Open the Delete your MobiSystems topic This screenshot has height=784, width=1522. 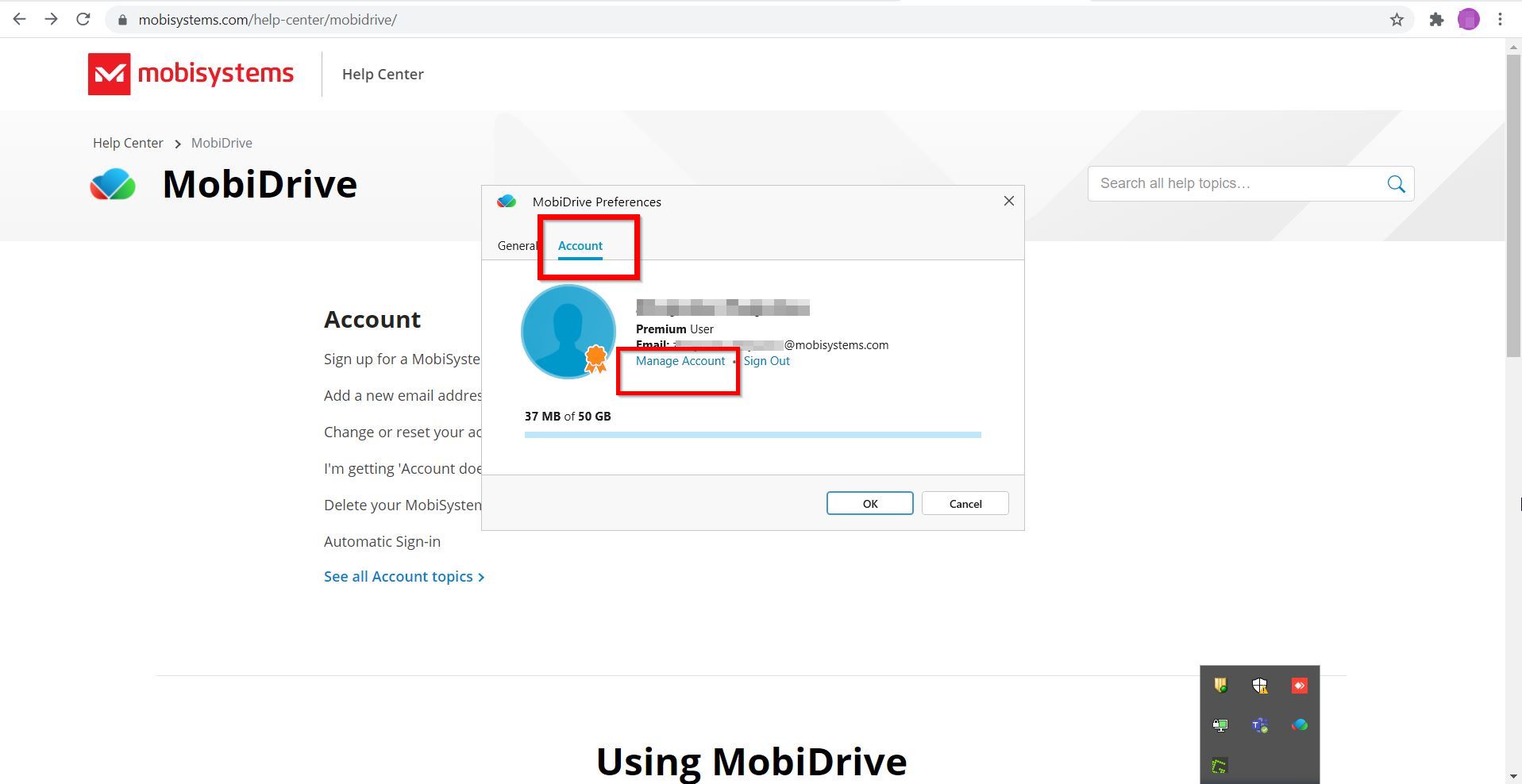[x=403, y=505]
